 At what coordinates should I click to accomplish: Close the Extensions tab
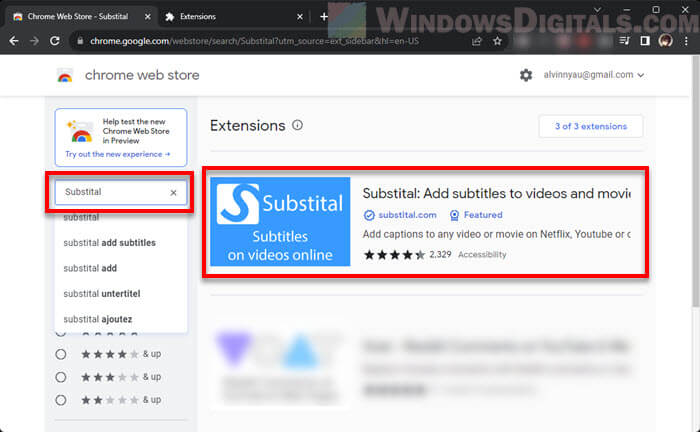tap(300, 17)
